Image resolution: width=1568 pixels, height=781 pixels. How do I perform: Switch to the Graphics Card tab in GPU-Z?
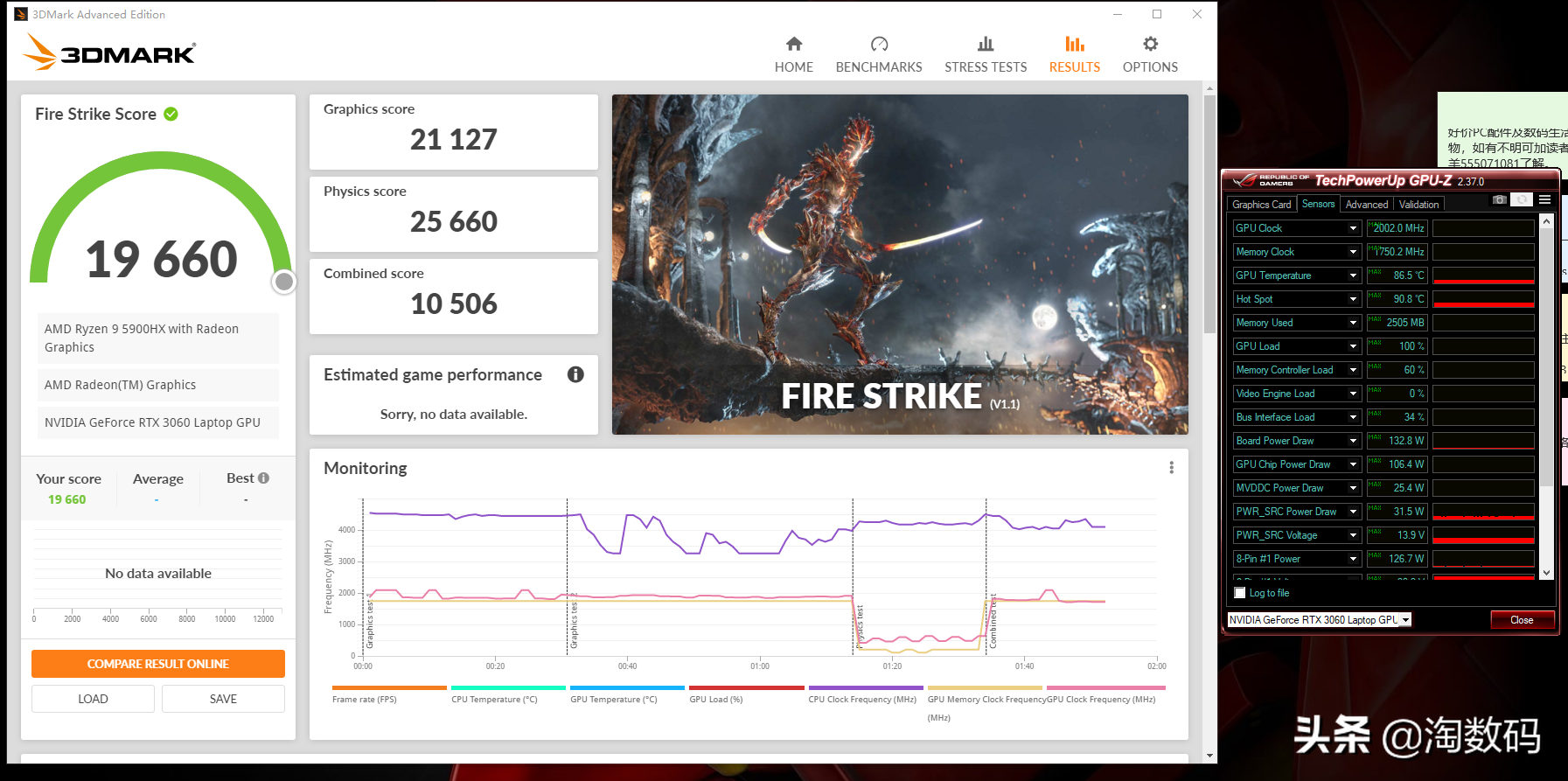click(1261, 205)
